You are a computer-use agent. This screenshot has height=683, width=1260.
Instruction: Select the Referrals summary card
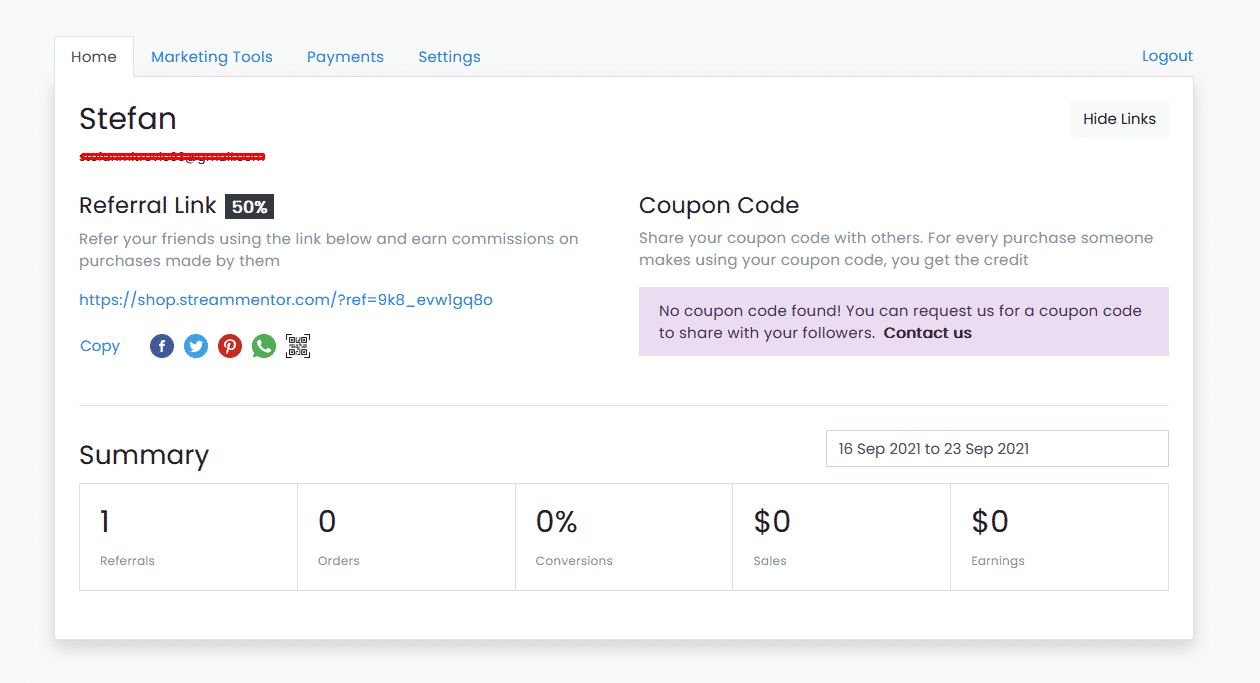(x=188, y=537)
